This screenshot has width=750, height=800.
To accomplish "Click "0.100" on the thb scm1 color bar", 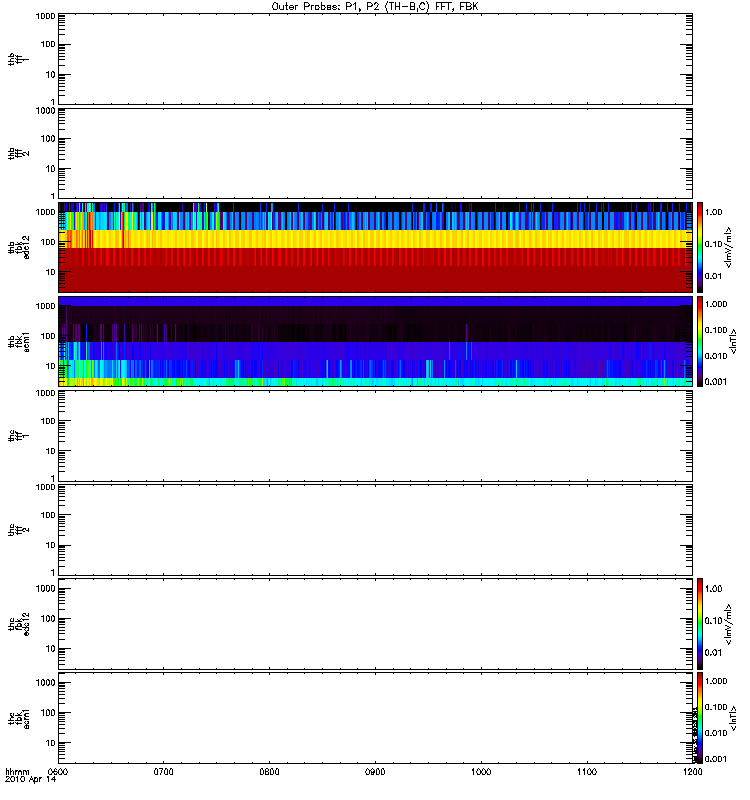I will coord(716,330).
